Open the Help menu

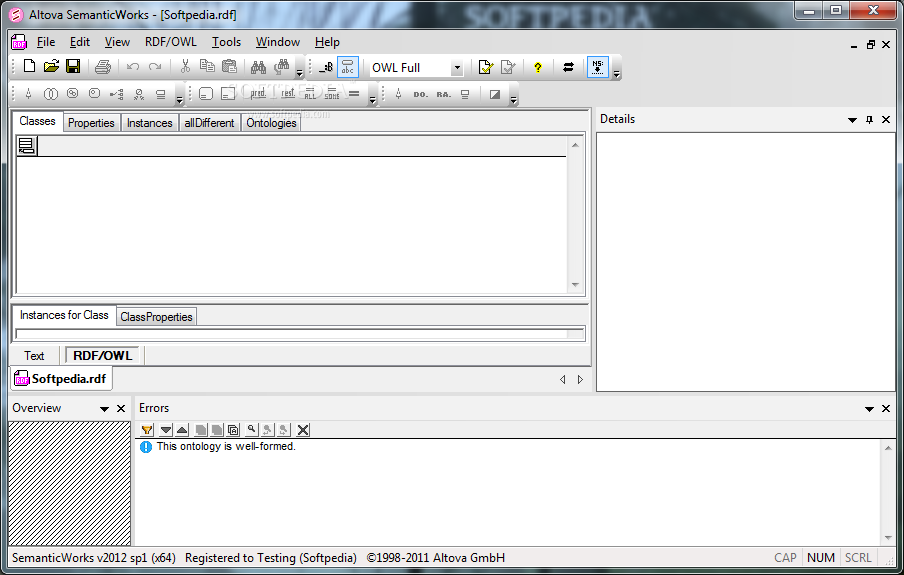[327, 42]
